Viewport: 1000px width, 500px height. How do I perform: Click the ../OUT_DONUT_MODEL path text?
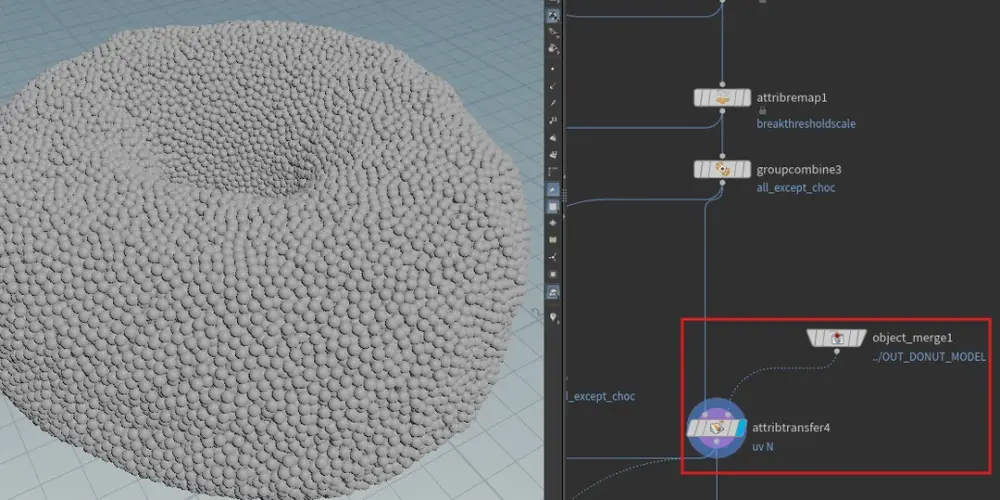pyautogui.click(x=929, y=357)
